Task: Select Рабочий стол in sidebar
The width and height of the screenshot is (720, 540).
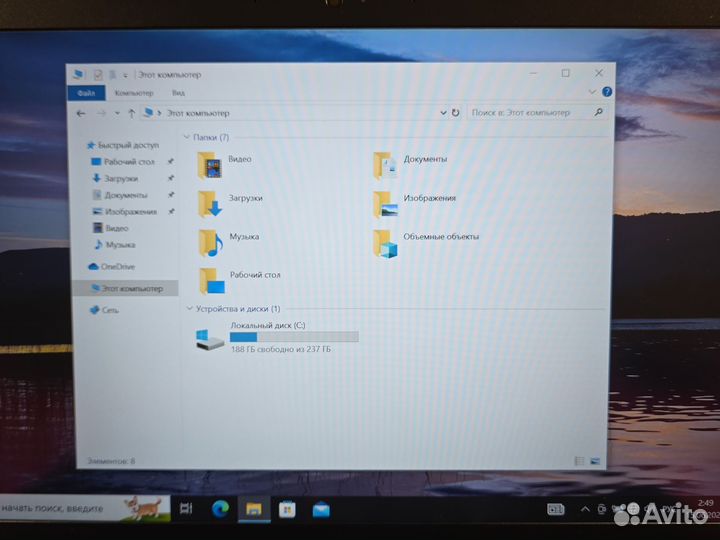Action: (x=123, y=162)
